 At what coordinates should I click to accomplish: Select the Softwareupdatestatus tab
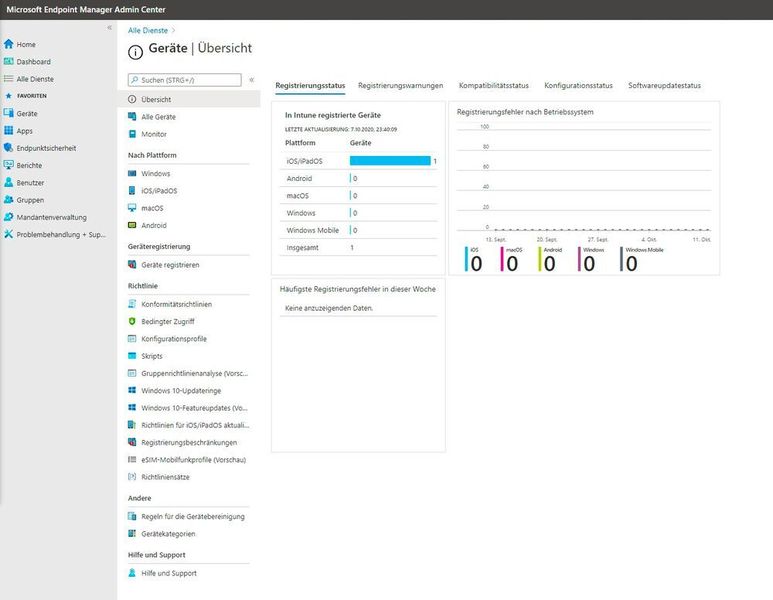664,86
